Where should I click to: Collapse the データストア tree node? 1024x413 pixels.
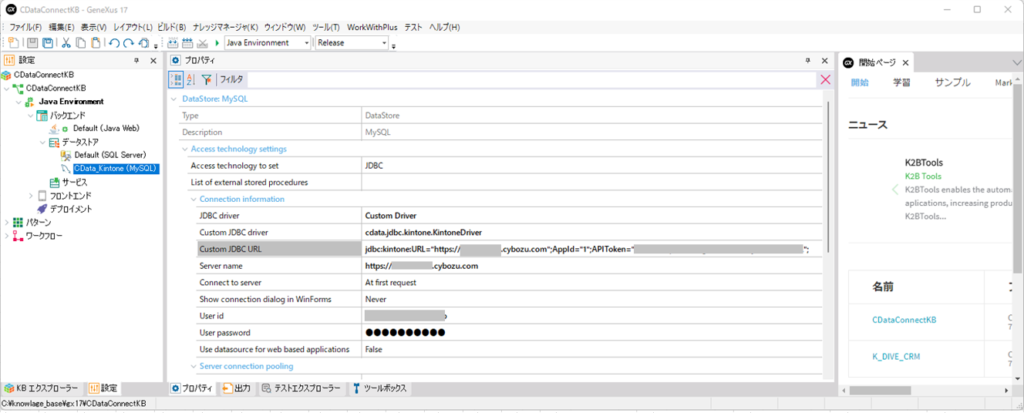[42, 142]
